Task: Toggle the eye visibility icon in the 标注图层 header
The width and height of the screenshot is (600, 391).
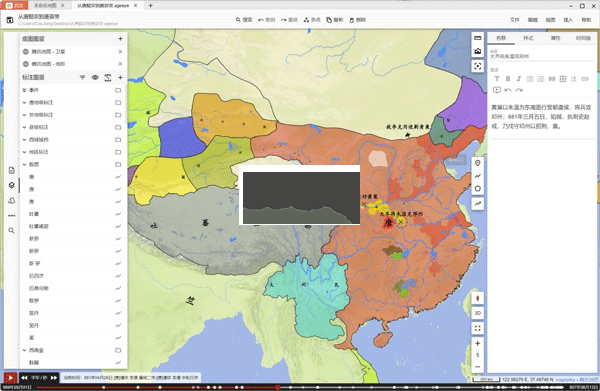Action: click(x=95, y=77)
